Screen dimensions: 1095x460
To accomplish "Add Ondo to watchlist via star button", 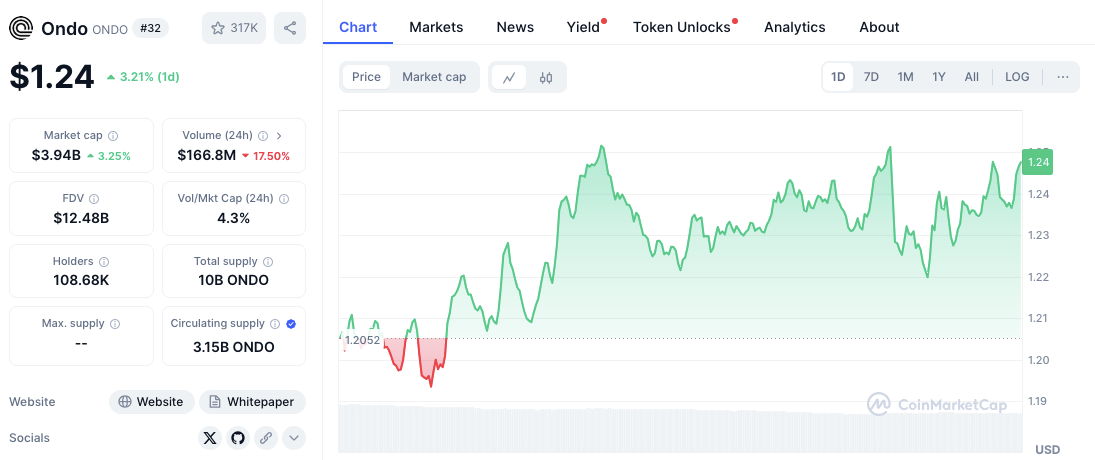I will (x=234, y=28).
